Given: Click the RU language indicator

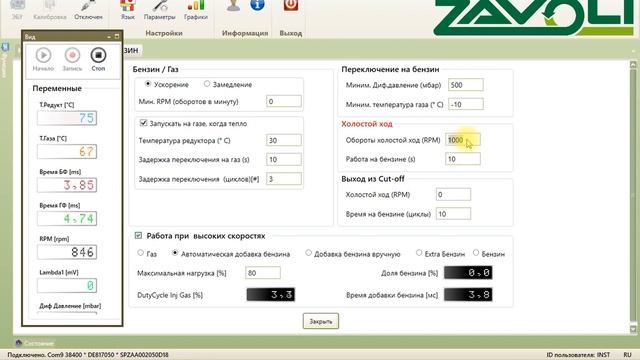Looking at the screenshot, I should point(627,355).
